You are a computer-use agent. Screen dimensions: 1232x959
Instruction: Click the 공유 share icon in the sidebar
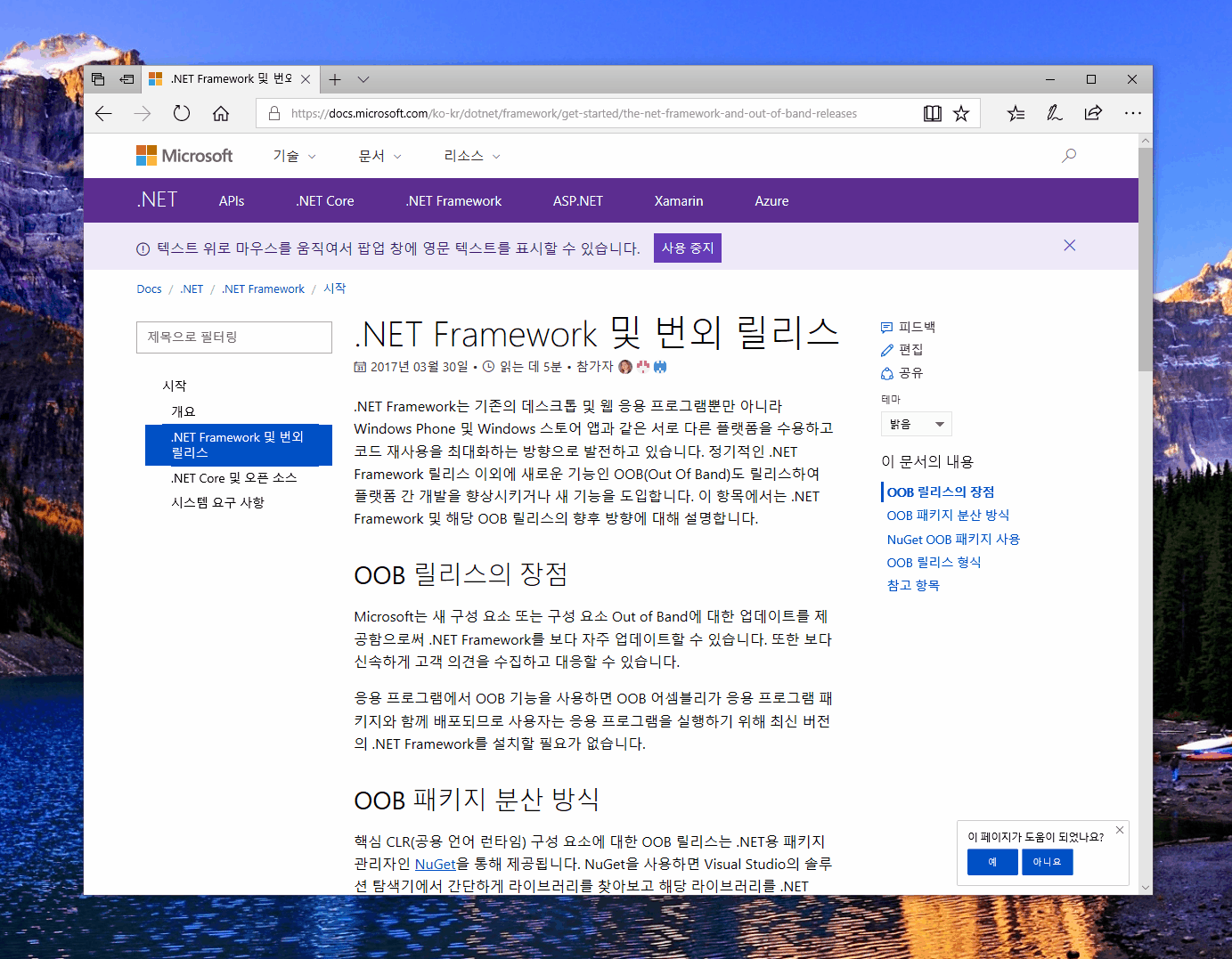pyautogui.click(x=886, y=373)
